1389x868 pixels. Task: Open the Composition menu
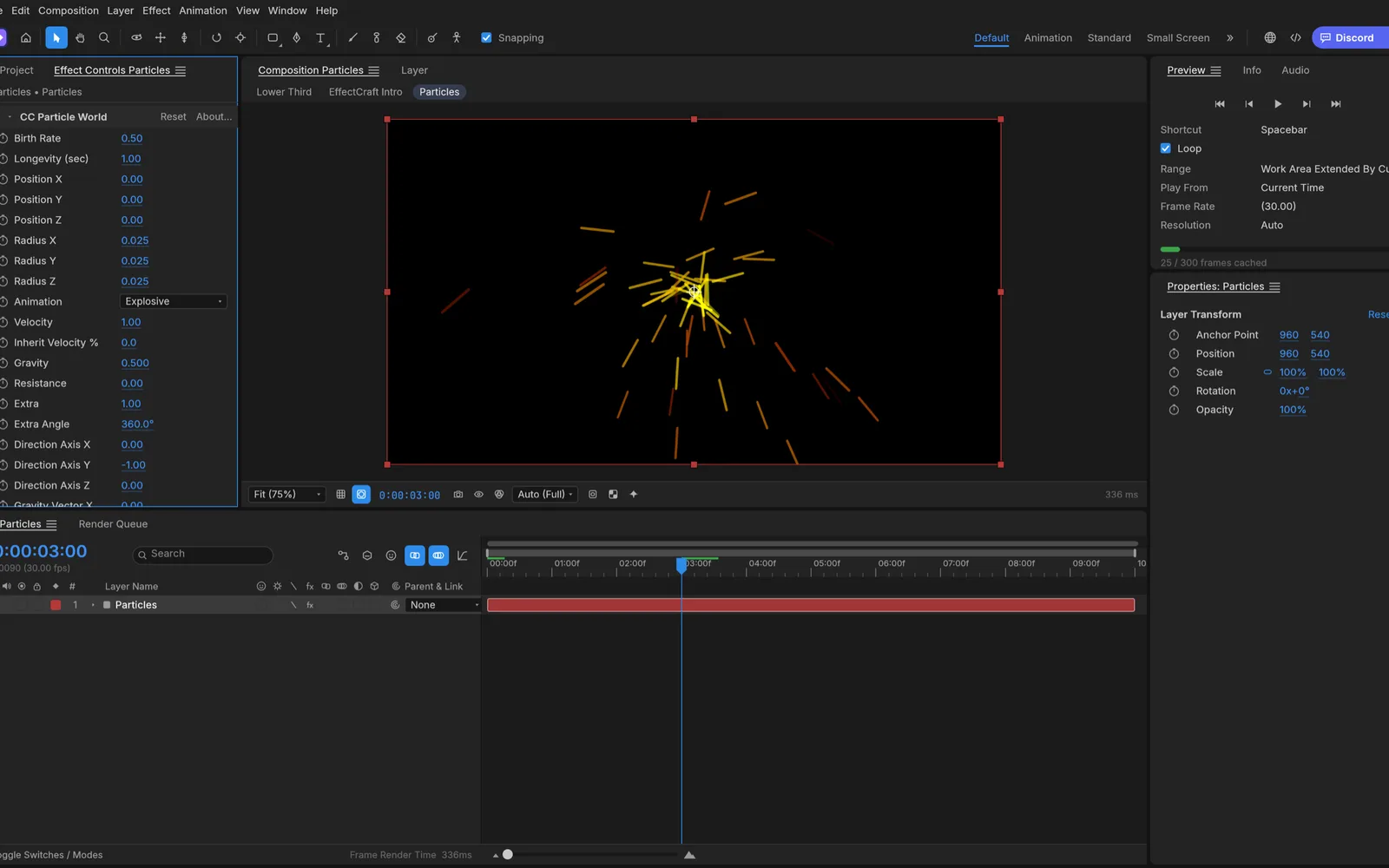[x=69, y=10]
